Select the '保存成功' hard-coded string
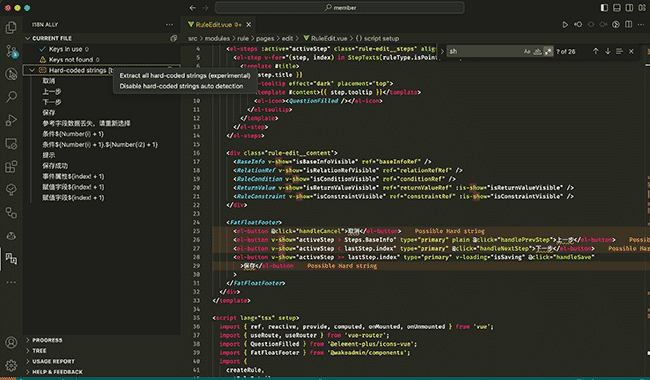This screenshot has height=380, width=650. point(55,166)
